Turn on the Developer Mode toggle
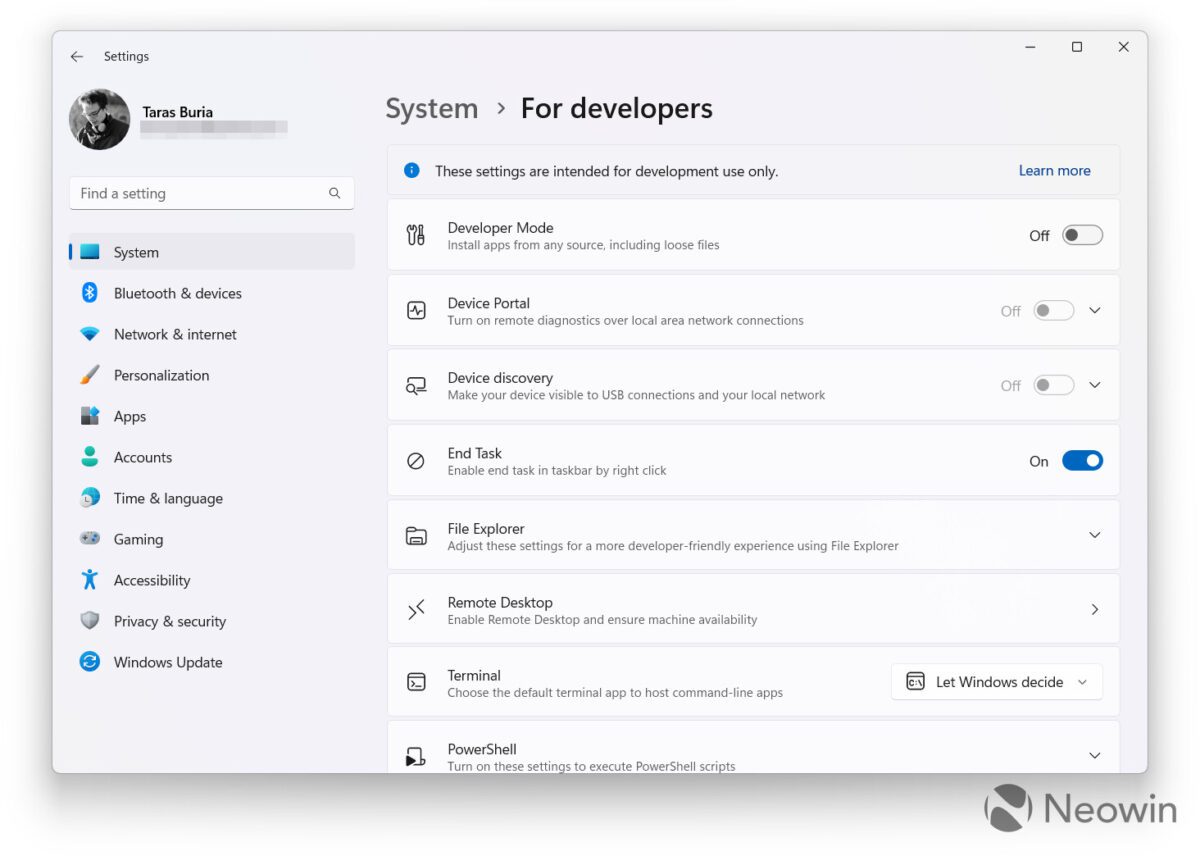1200x856 pixels. click(x=1082, y=235)
